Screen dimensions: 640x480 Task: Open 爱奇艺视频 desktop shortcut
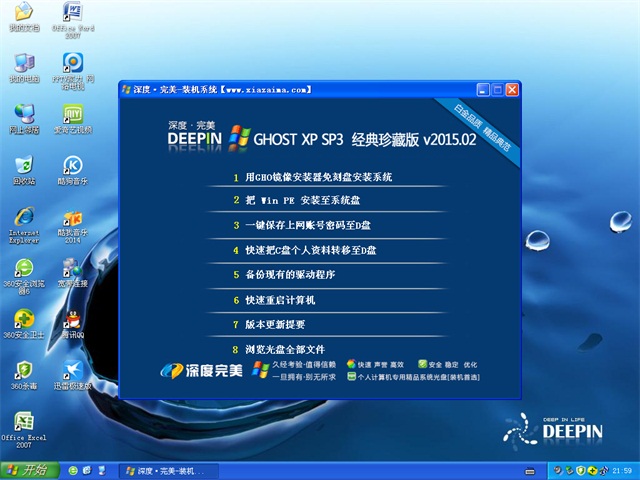pyautogui.click(x=72, y=115)
